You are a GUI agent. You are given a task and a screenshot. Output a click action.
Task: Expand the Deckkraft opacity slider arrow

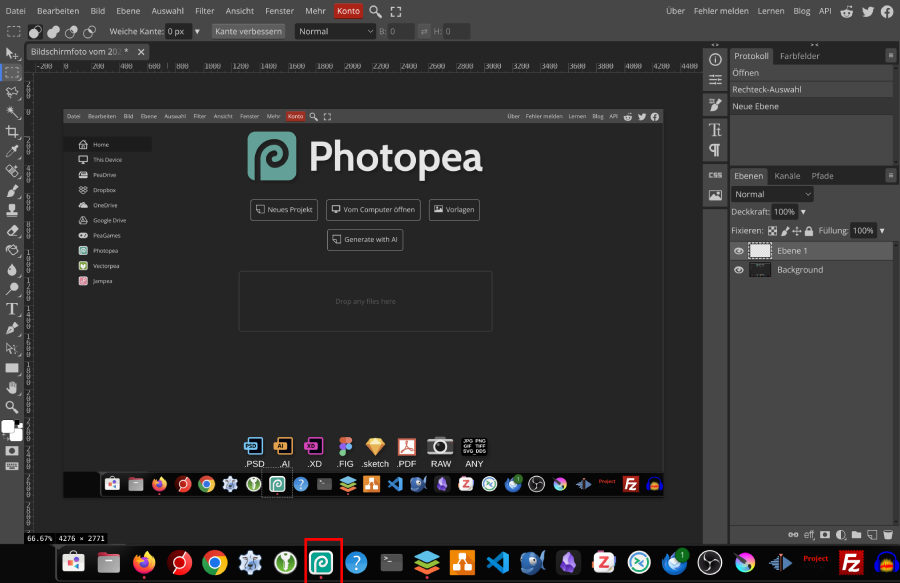pyautogui.click(x=803, y=212)
